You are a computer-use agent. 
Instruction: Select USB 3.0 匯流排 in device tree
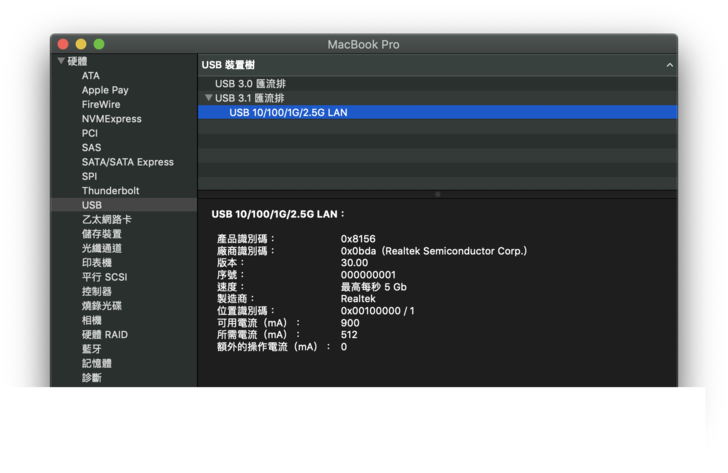[249, 84]
